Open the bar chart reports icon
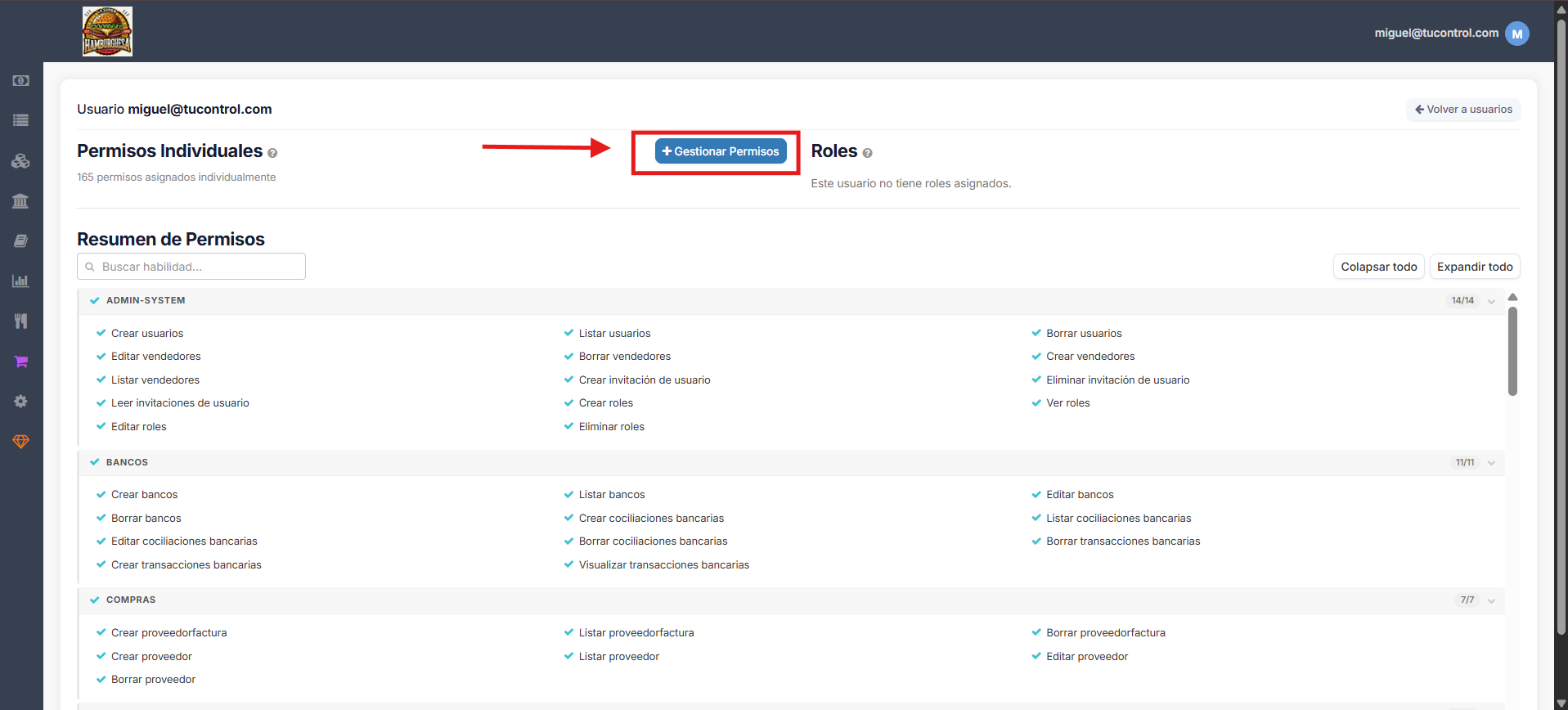 (21, 281)
